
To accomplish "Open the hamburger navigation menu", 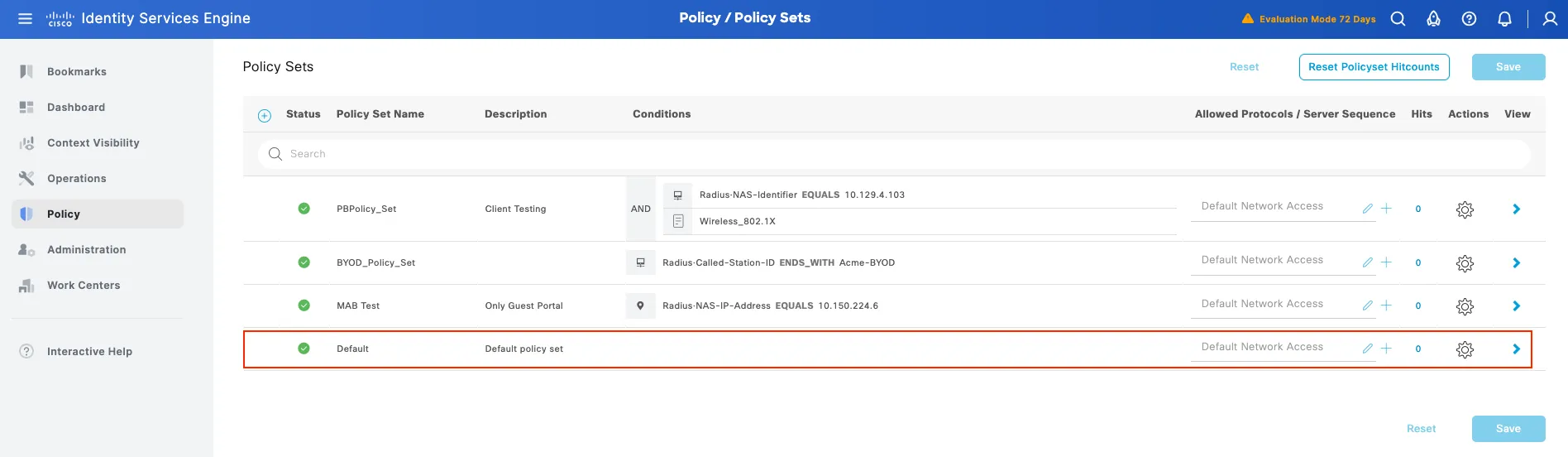I will tap(26, 18).
